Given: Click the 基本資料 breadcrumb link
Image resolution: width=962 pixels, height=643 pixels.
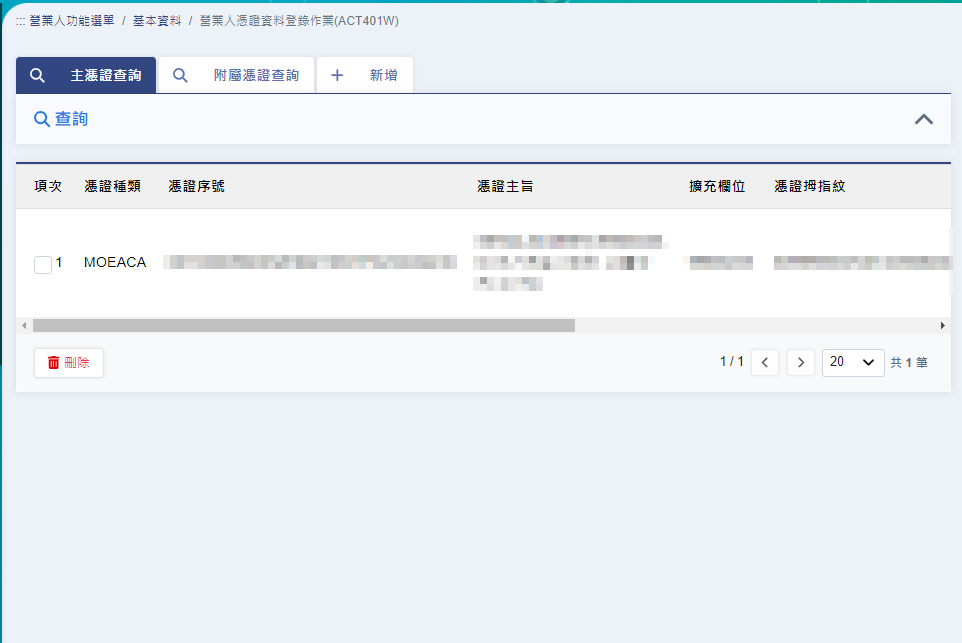Looking at the screenshot, I should [x=157, y=21].
